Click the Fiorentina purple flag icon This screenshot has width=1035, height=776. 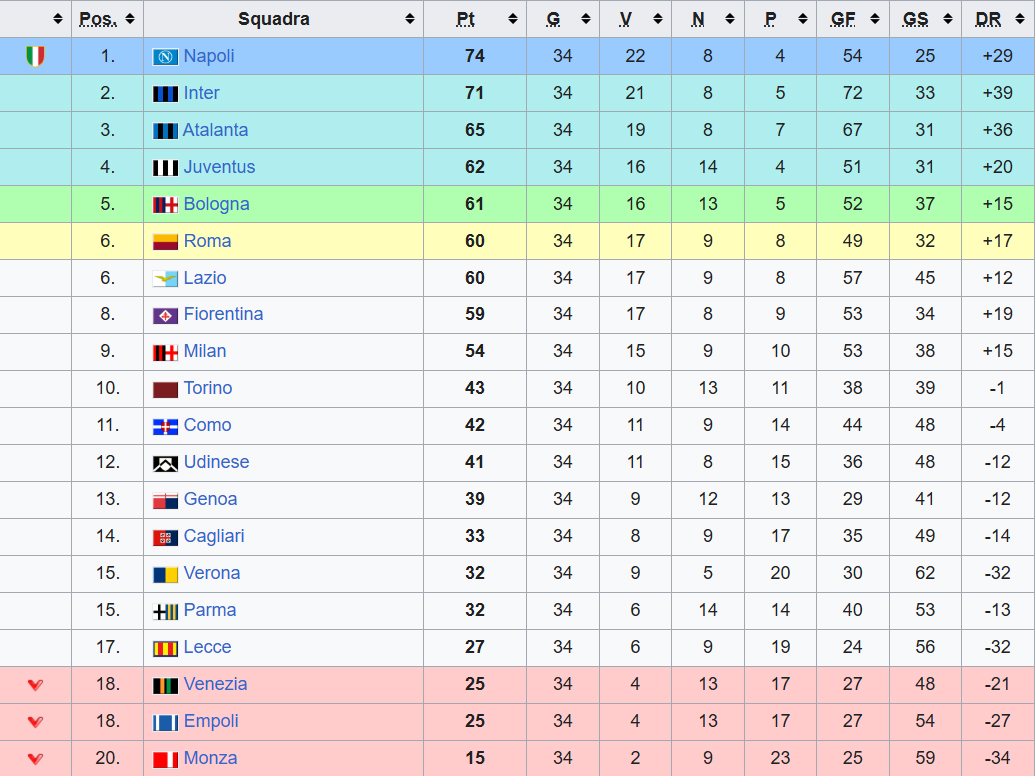click(165, 315)
